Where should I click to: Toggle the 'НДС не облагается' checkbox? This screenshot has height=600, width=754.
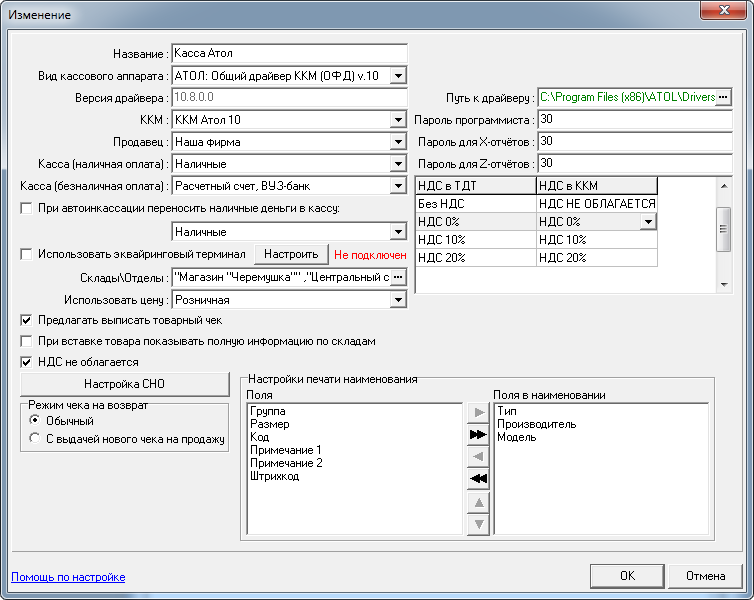pos(26,362)
